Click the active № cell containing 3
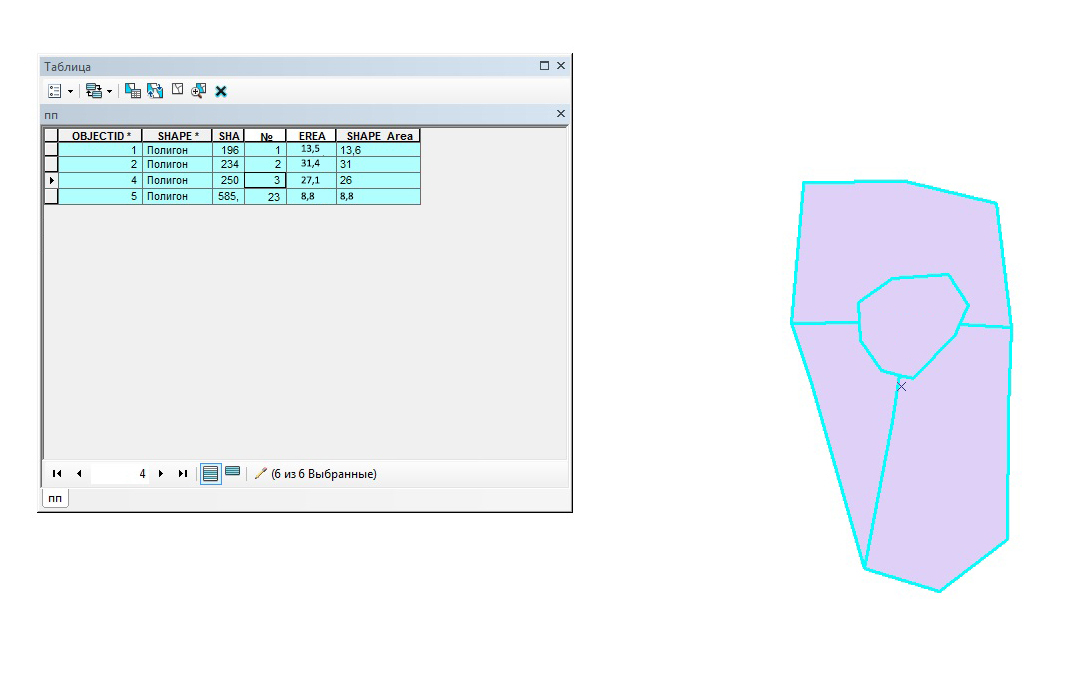This screenshot has height=676, width=1071. click(x=266, y=180)
